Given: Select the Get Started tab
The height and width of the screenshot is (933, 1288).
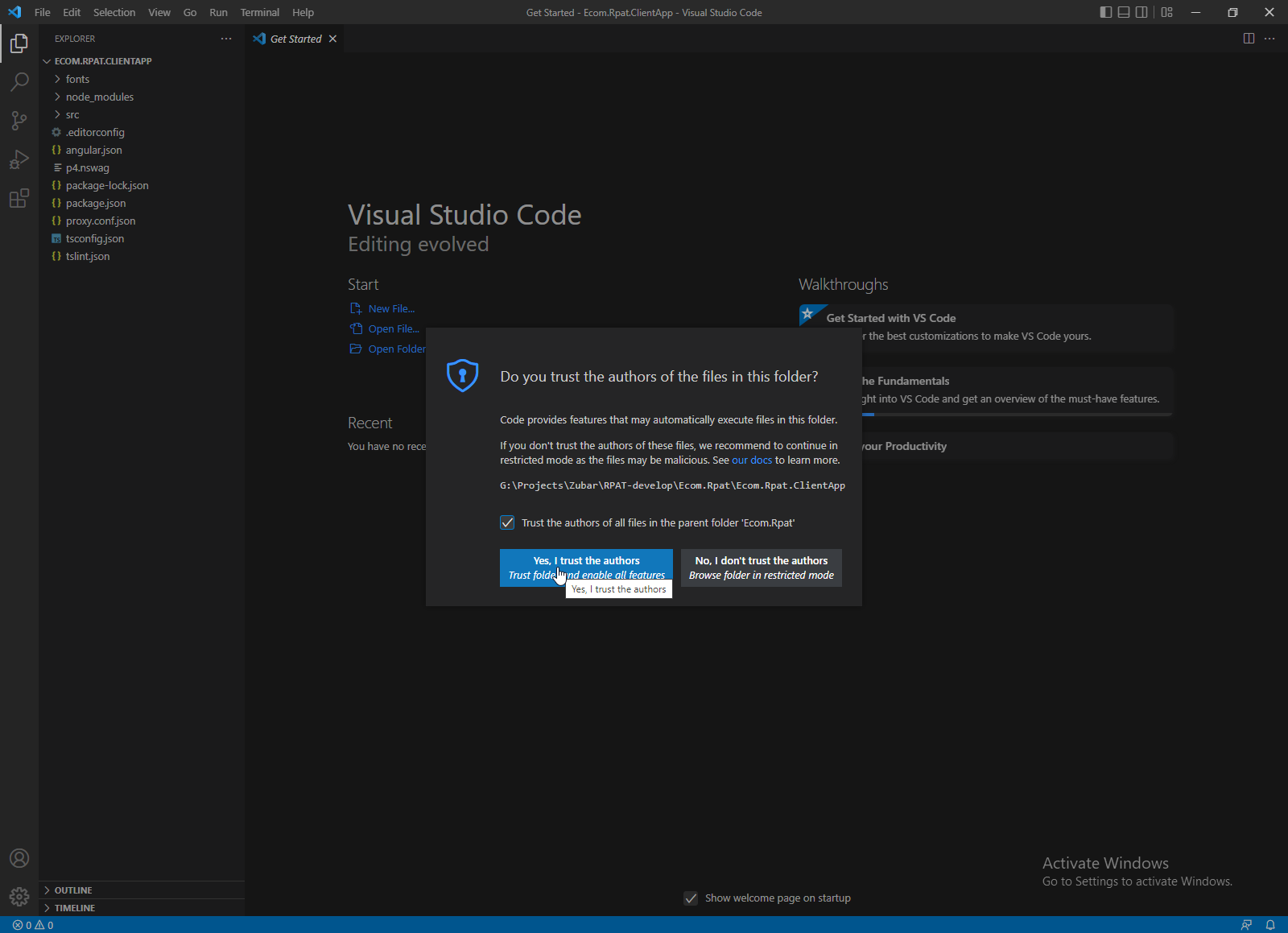Looking at the screenshot, I should 295,39.
